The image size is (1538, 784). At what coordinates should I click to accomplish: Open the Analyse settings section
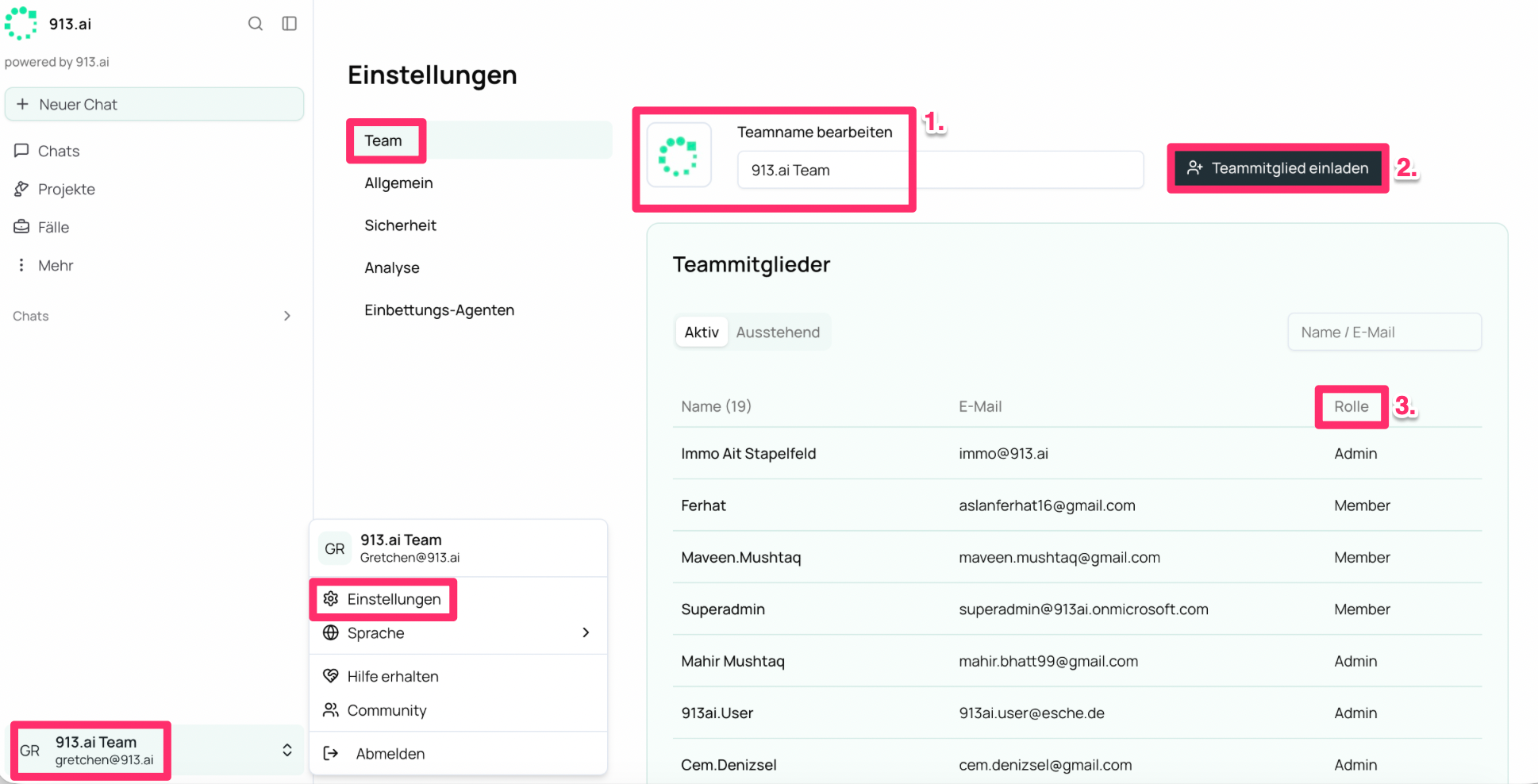coord(392,268)
